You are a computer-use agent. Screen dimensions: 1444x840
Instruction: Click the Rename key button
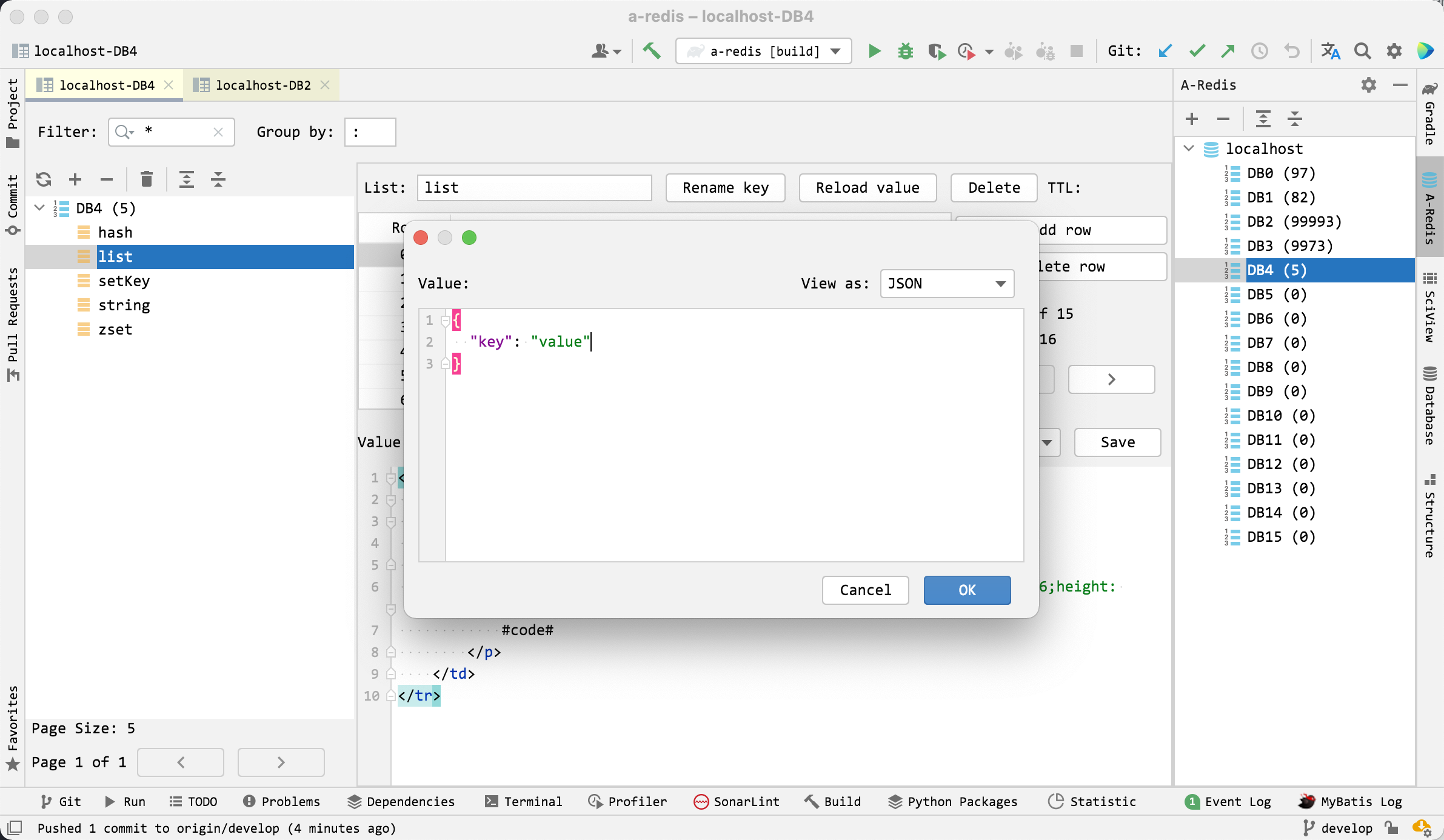(x=725, y=188)
